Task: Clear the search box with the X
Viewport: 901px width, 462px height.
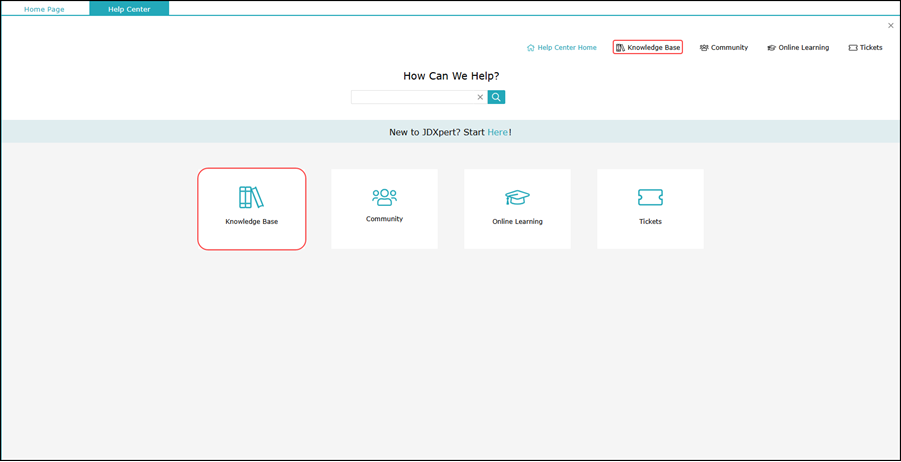Action: [480, 97]
